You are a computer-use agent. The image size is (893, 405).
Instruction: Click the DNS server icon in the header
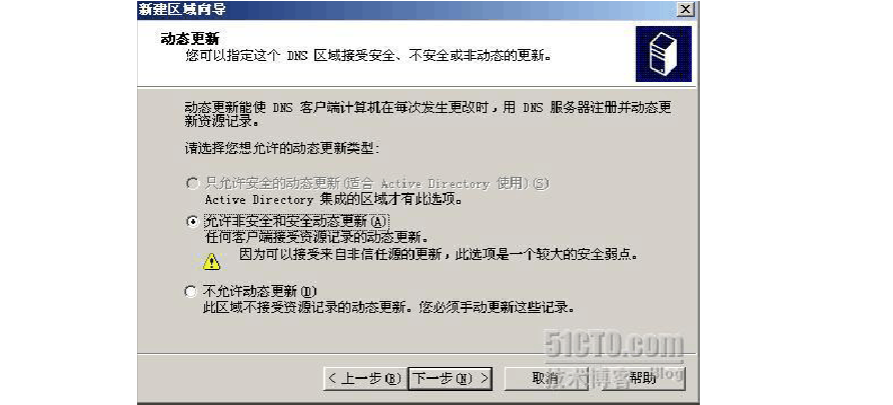tap(663, 54)
